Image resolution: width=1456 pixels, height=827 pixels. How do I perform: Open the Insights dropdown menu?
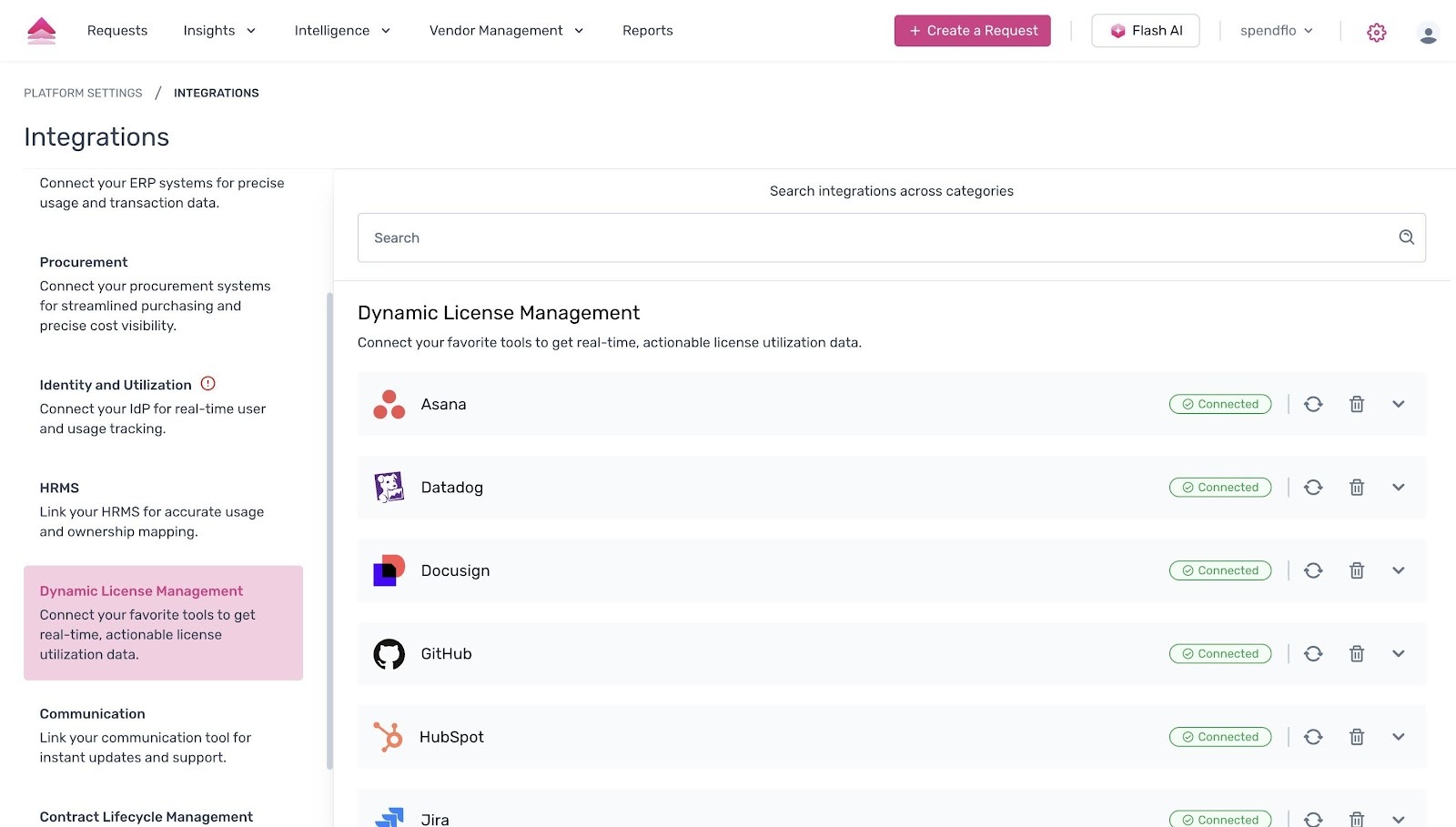[219, 31]
